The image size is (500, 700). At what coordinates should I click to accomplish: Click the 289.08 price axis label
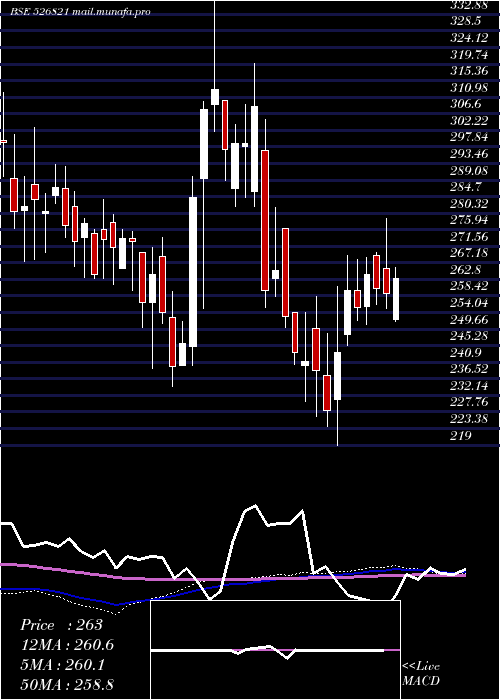coord(471,171)
